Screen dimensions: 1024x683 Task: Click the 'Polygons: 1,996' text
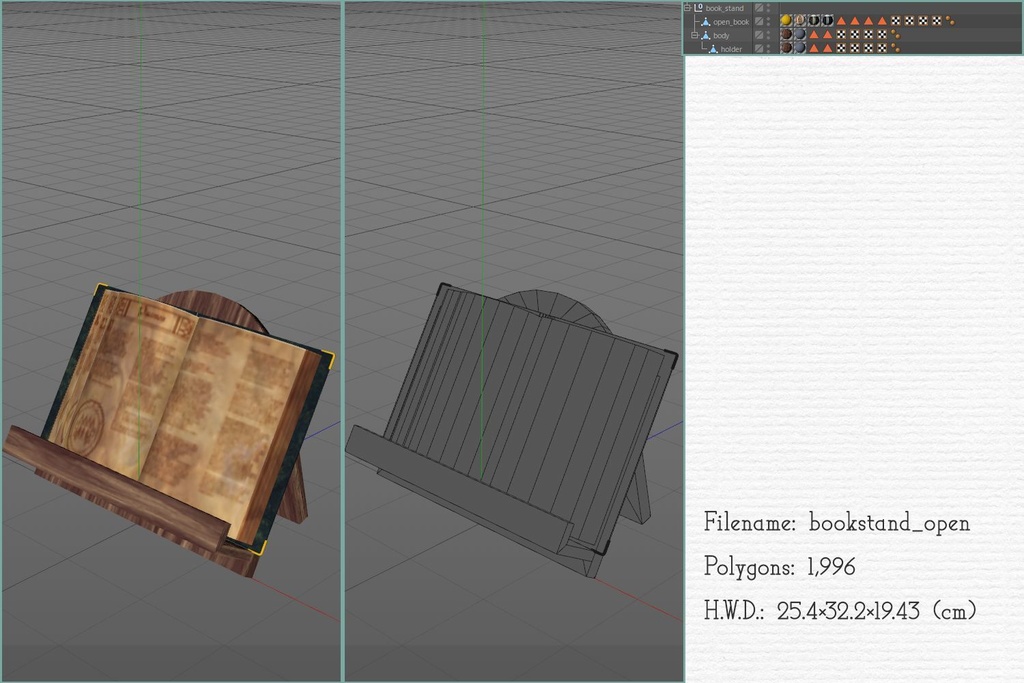pyautogui.click(x=779, y=567)
